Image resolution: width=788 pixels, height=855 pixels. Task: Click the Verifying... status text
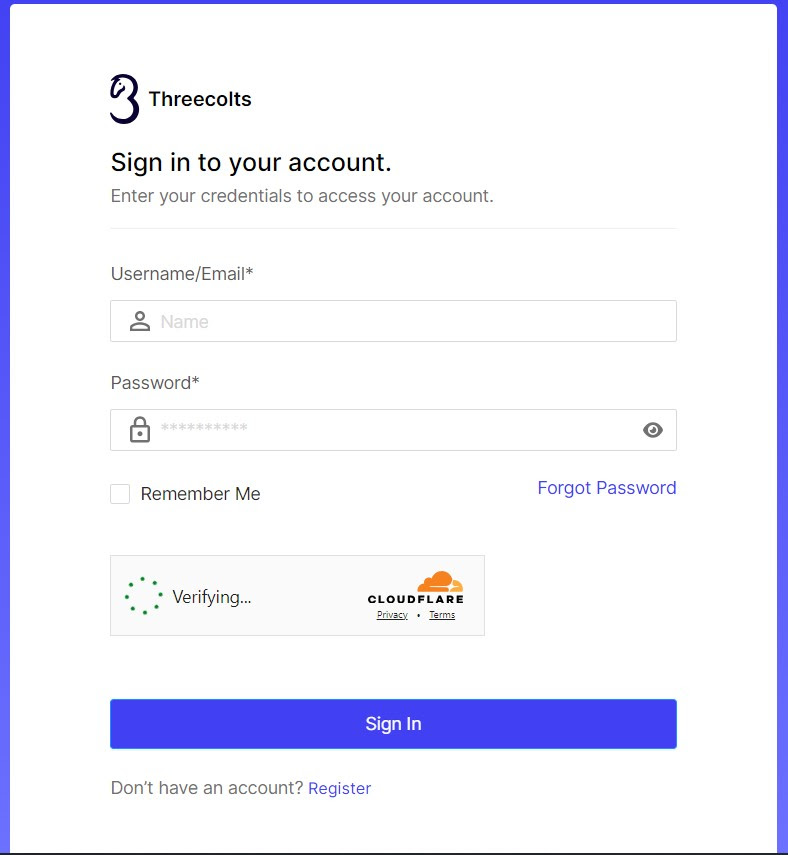tap(212, 597)
